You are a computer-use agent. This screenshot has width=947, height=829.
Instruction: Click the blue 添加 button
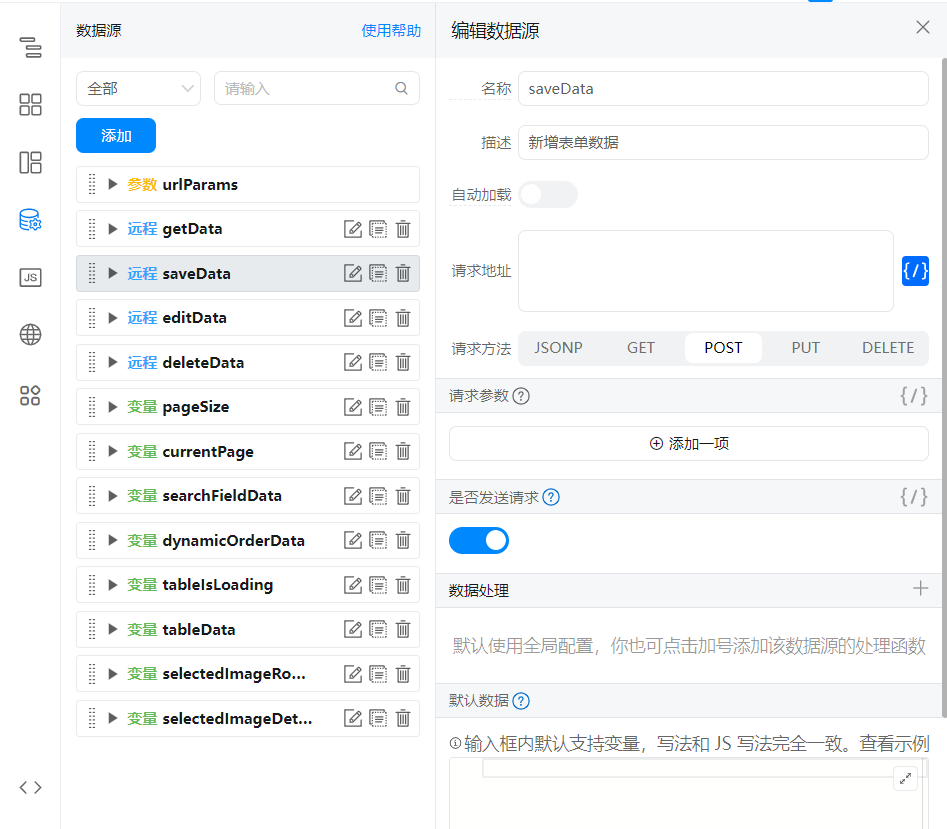(116, 136)
